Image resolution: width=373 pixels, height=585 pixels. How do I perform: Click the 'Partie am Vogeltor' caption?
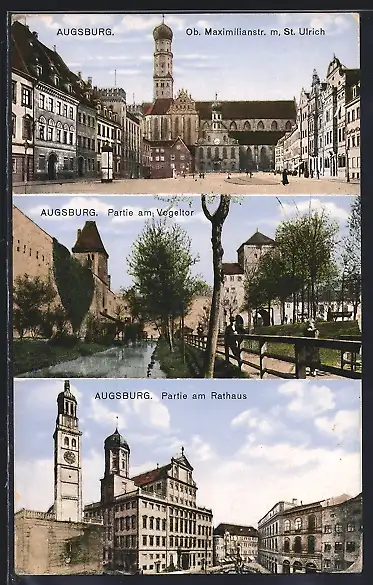(151, 213)
